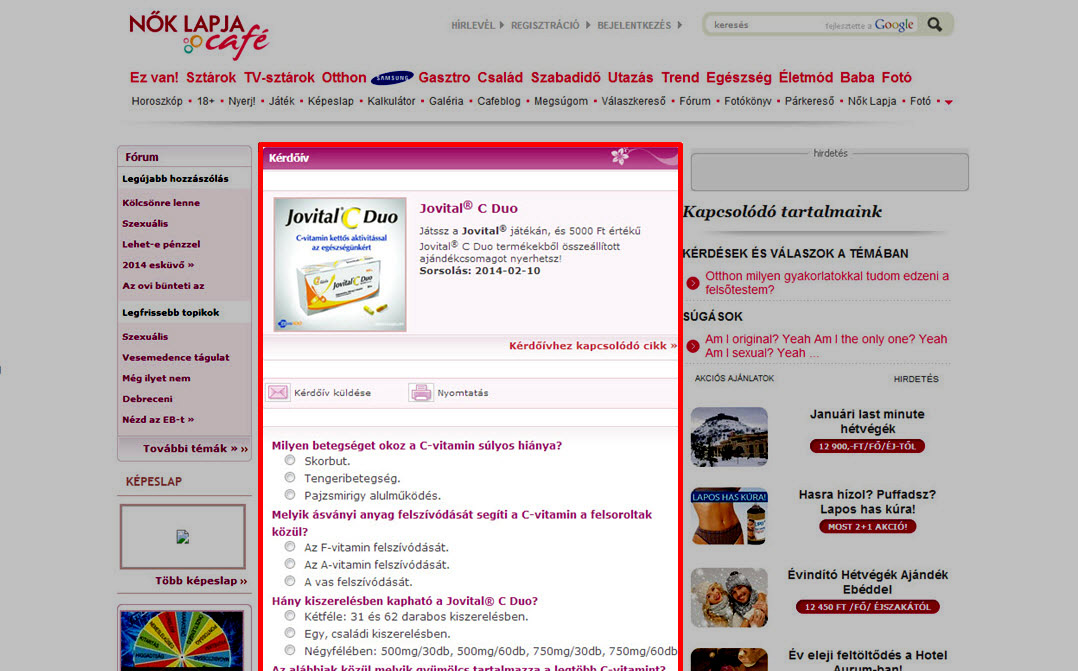This screenshot has width=1078, height=671.
Task: Open the Jovital C Duo product image
Action: click(x=341, y=265)
